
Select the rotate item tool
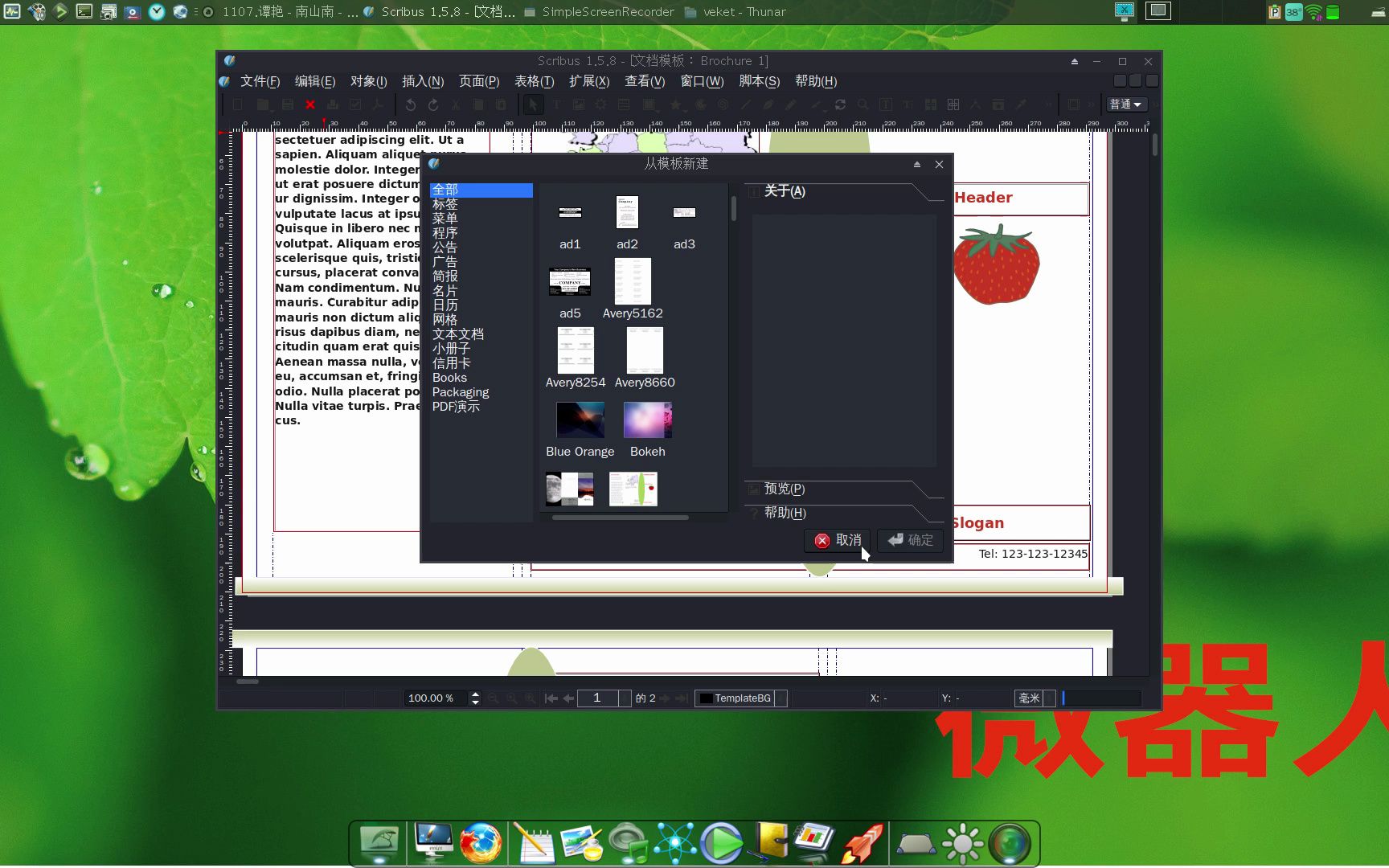[840, 104]
